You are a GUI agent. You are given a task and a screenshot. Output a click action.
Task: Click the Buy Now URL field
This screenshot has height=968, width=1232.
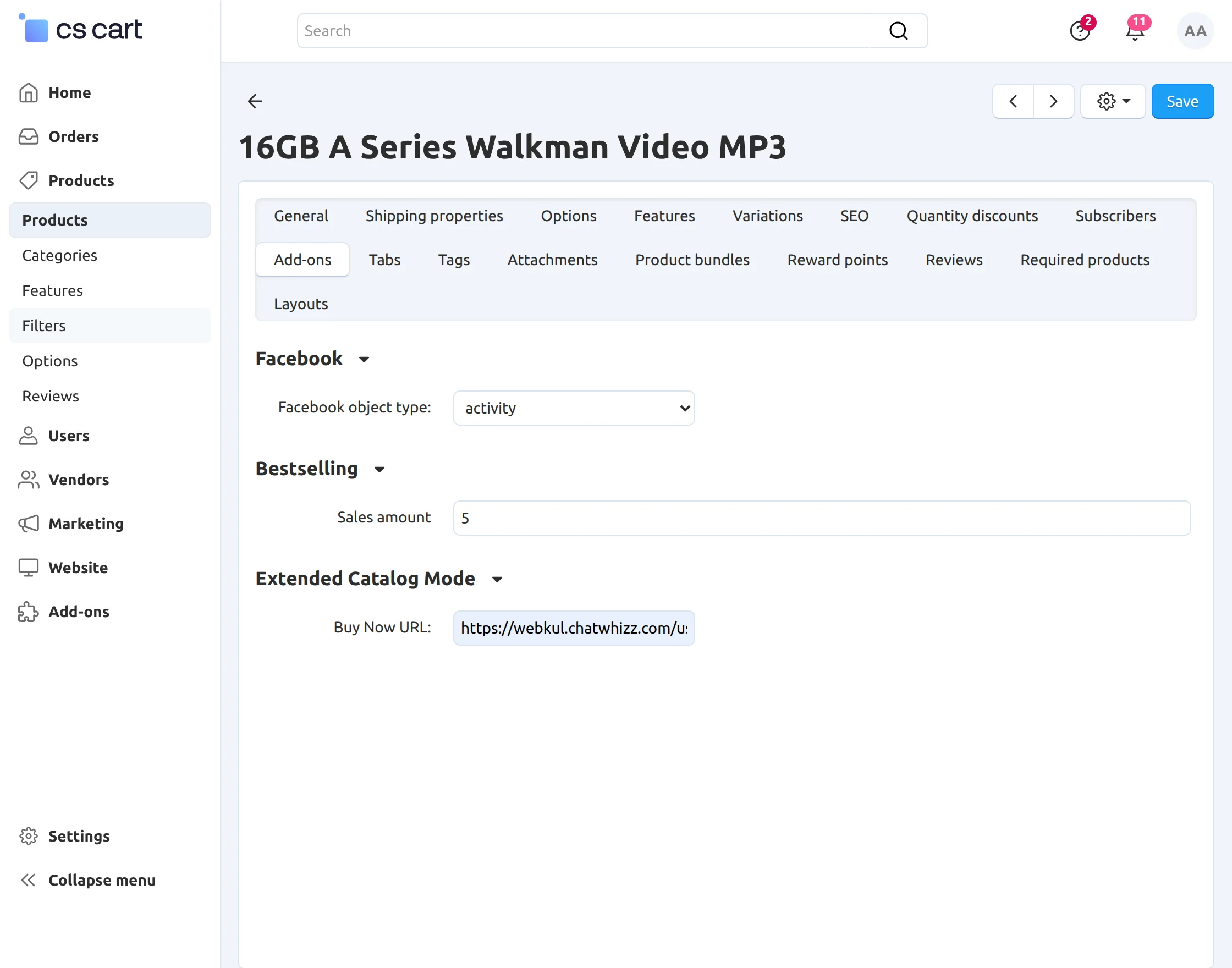click(574, 628)
